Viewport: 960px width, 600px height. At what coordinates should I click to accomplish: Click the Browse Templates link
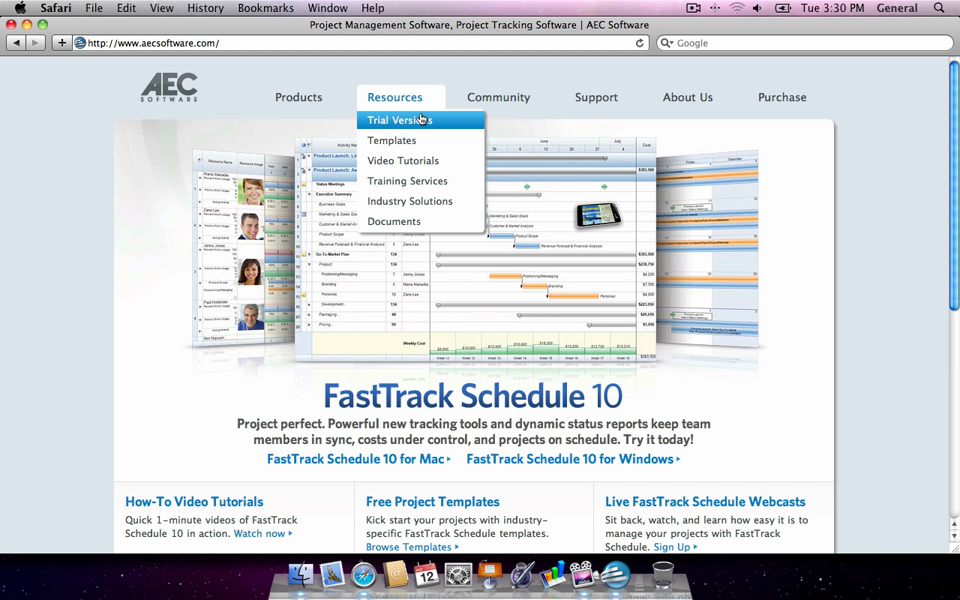(x=412, y=547)
